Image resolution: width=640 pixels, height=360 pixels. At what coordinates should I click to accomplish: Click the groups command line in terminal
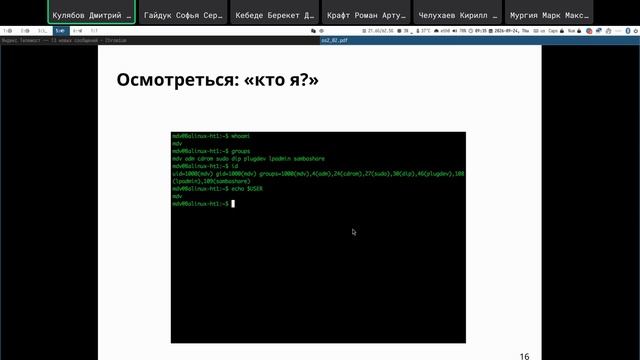[211, 151]
